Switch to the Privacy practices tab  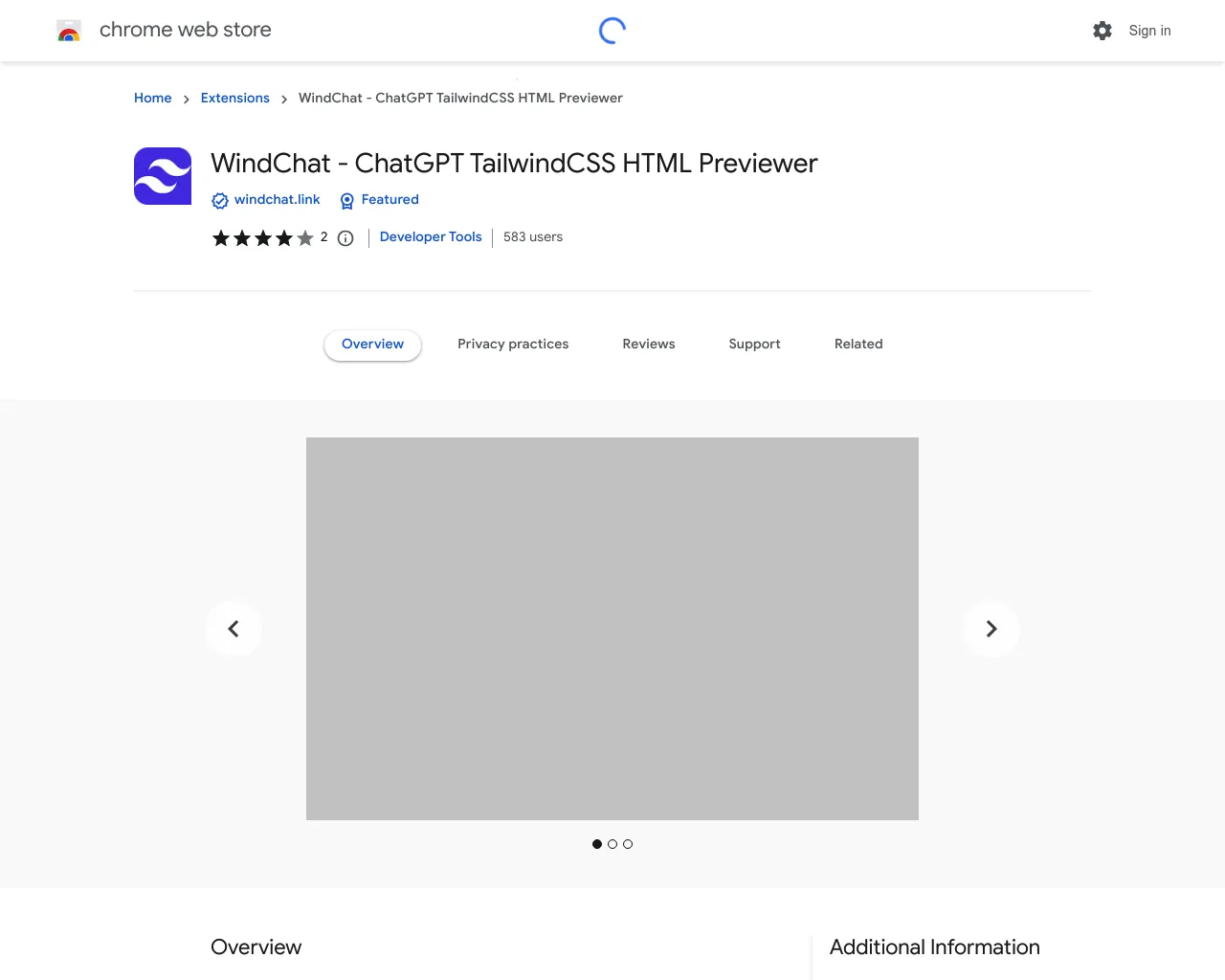[513, 344]
